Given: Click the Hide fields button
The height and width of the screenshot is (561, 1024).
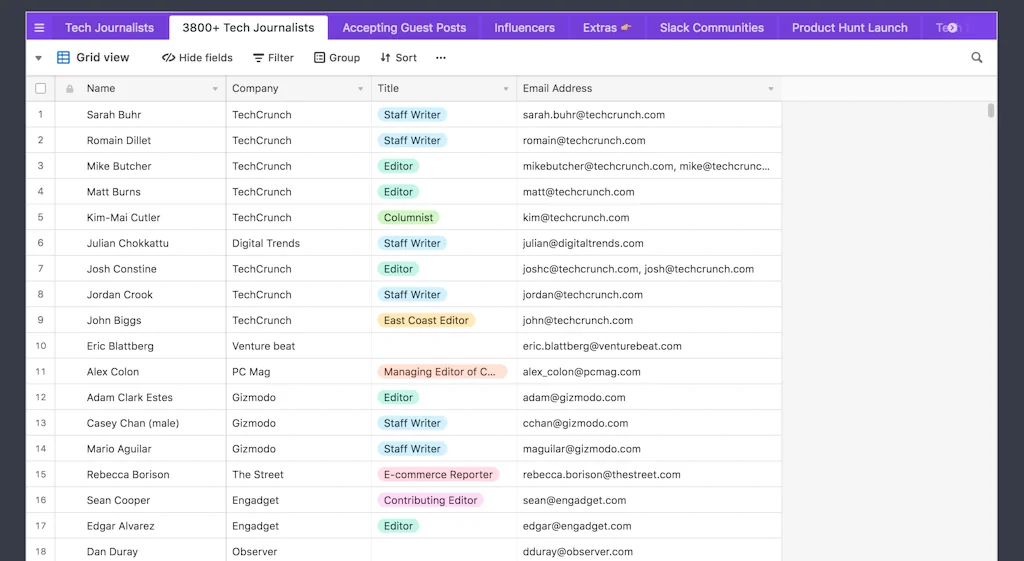Looking at the screenshot, I should pyautogui.click(x=197, y=57).
